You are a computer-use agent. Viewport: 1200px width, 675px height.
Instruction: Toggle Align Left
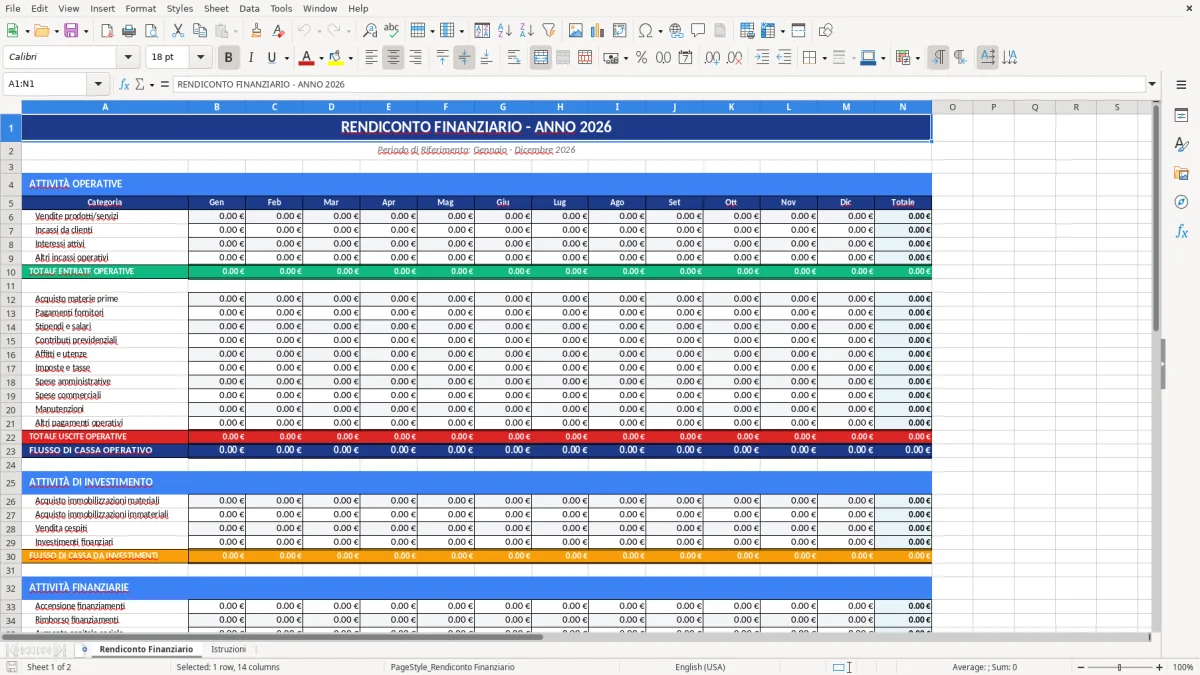(371, 58)
